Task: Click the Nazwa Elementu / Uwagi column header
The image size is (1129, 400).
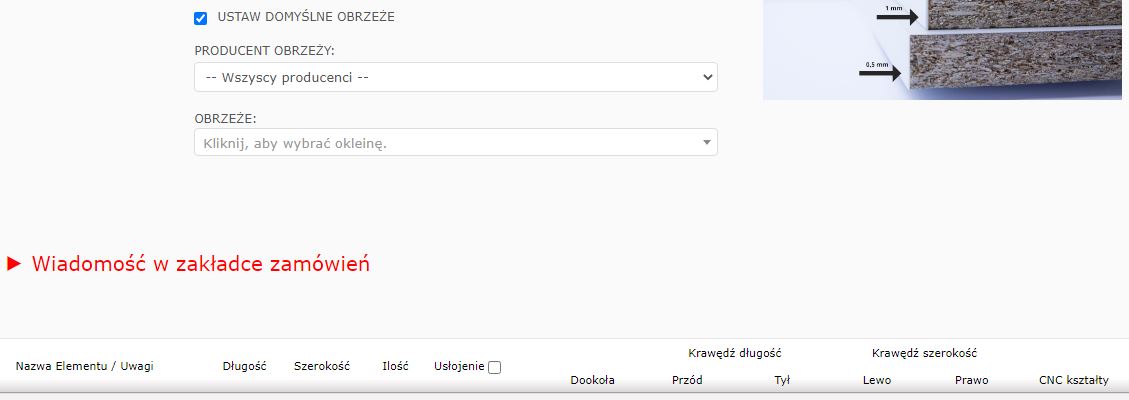Action: click(85, 367)
